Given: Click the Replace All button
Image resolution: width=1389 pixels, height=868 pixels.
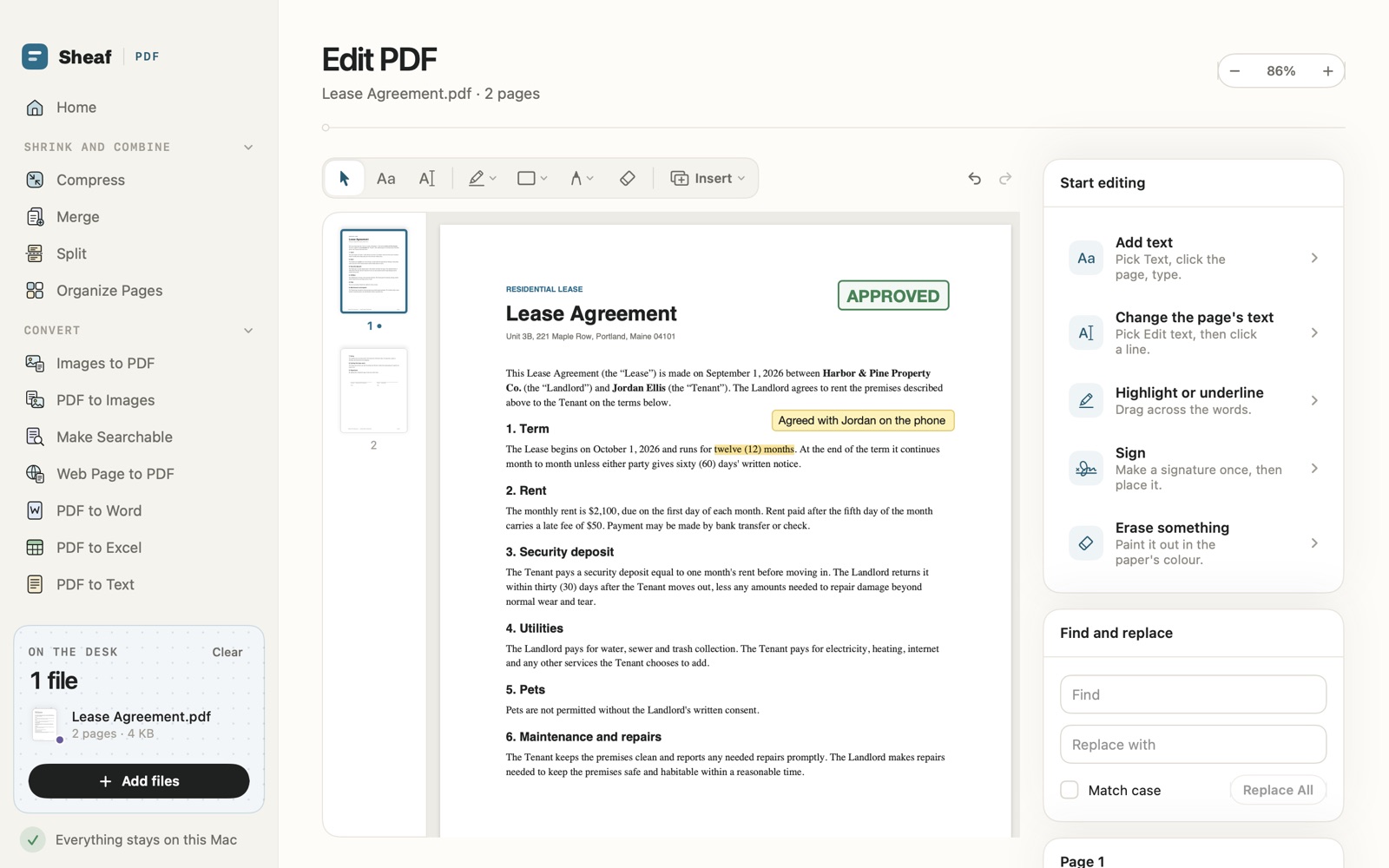Looking at the screenshot, I should pos(1278,790).
